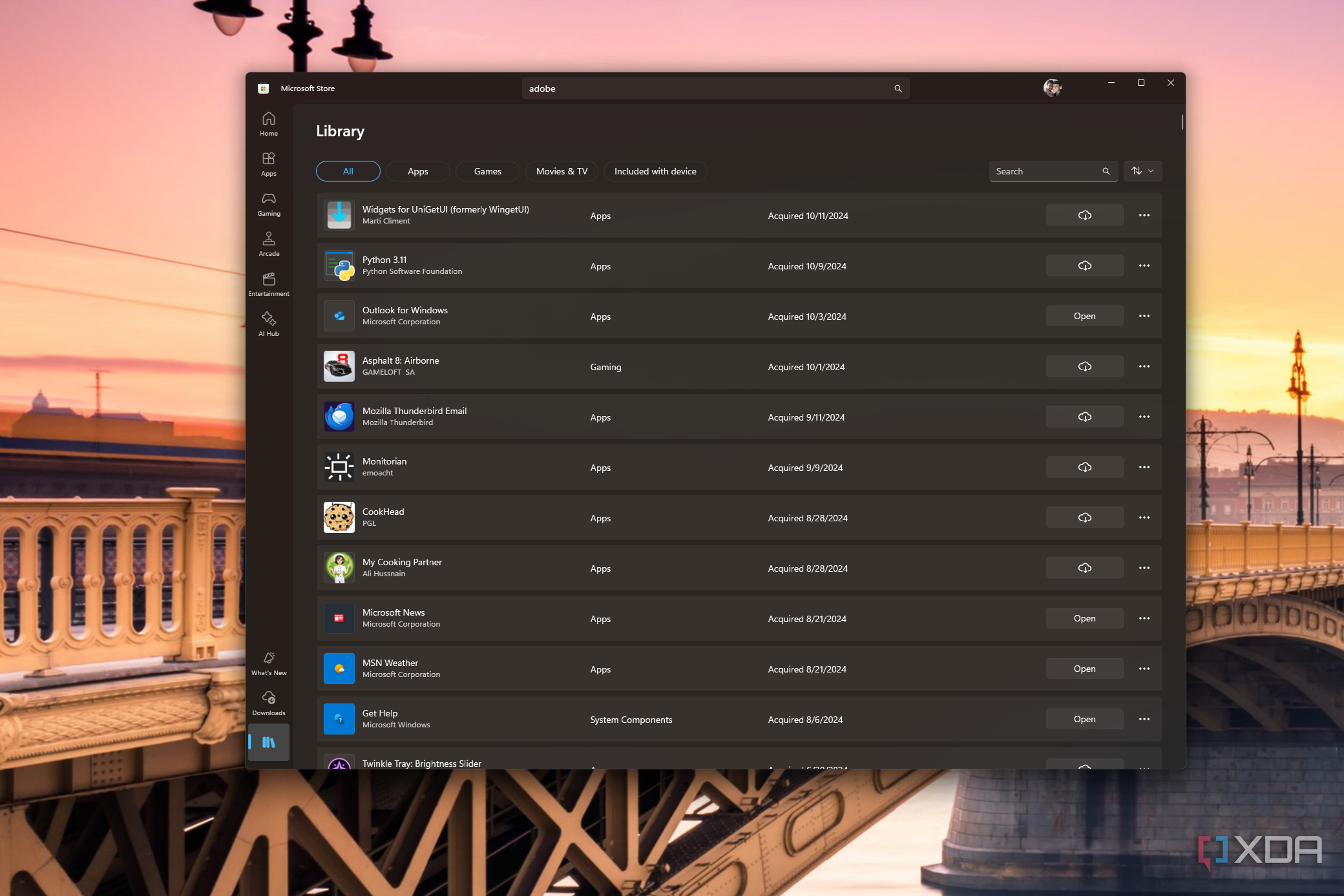Image resolution: width=1344 pixels, height=896 pixels.
Task: Open the sort order dropdown
Action: click(1142, 171)
